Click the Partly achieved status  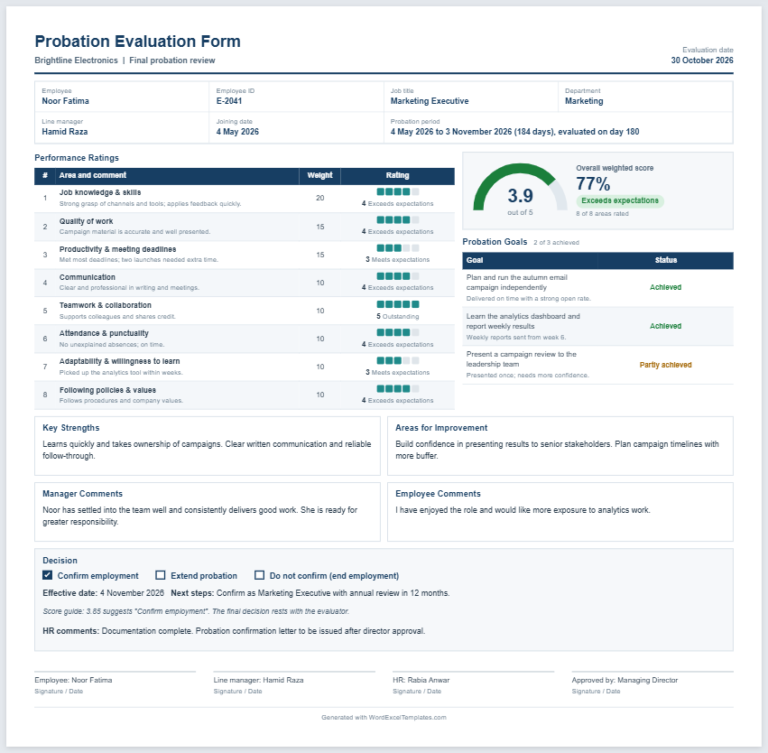(x=666, y=364)
